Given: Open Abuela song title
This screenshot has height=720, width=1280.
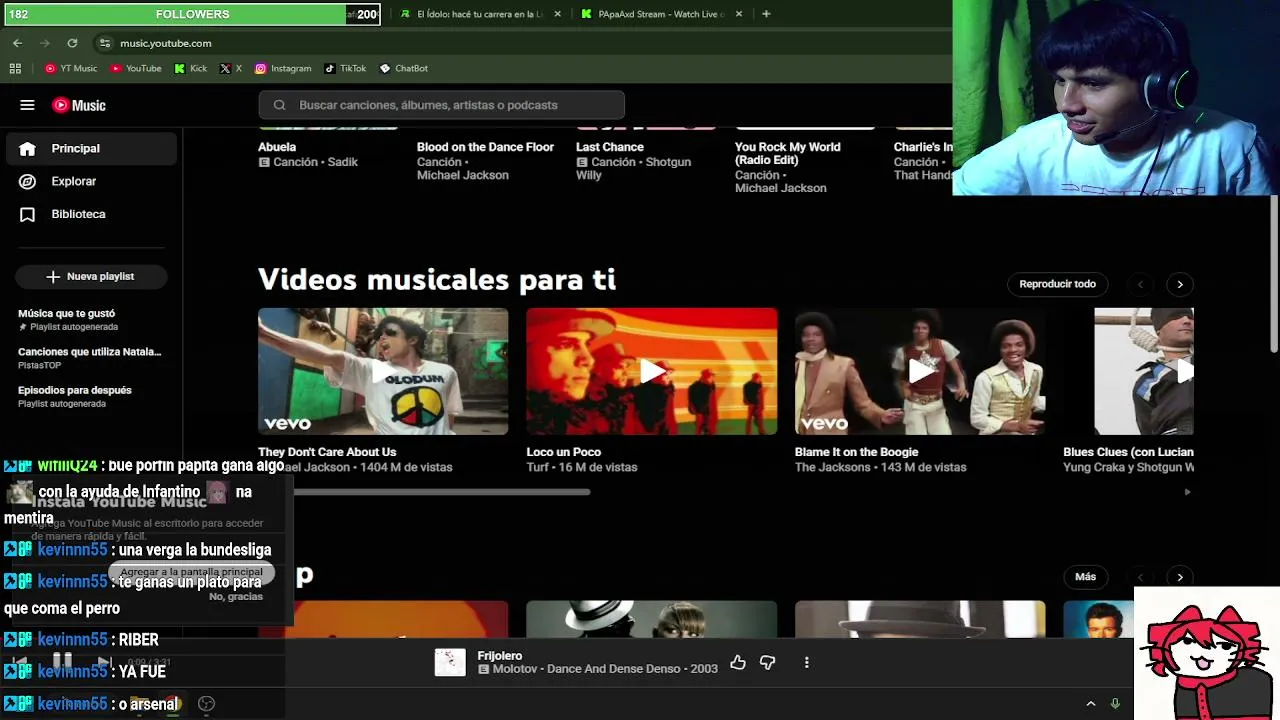Looking at the screenshot, I should [277, 147].
